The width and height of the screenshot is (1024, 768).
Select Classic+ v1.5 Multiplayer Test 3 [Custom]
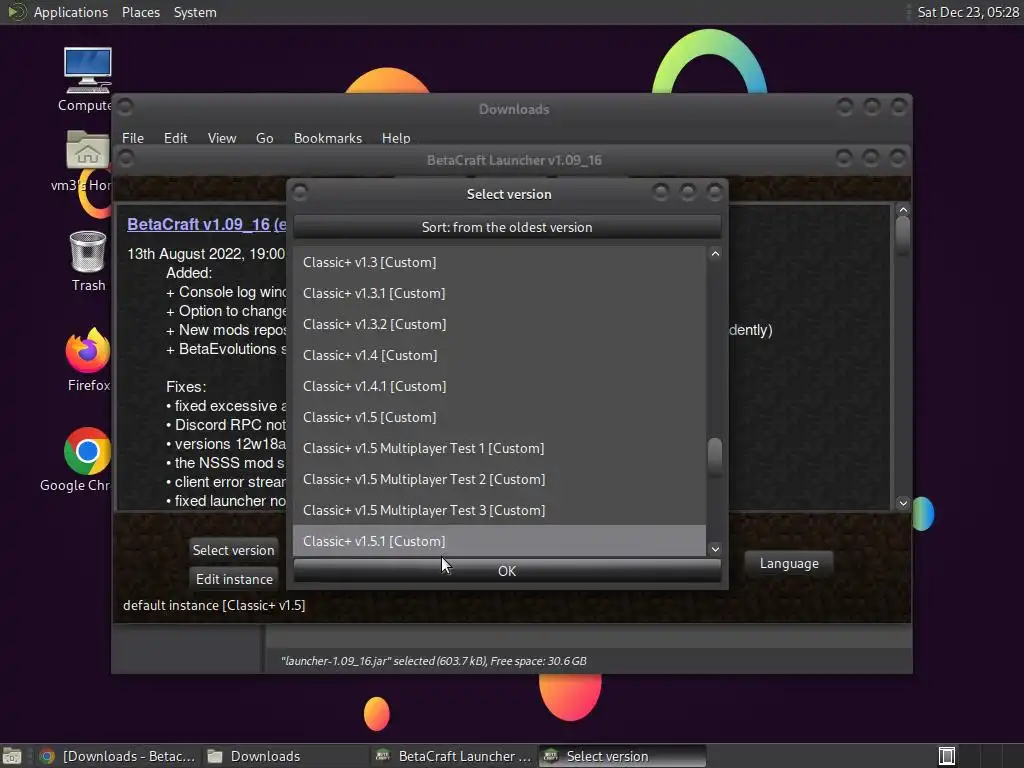pos(500,510)
